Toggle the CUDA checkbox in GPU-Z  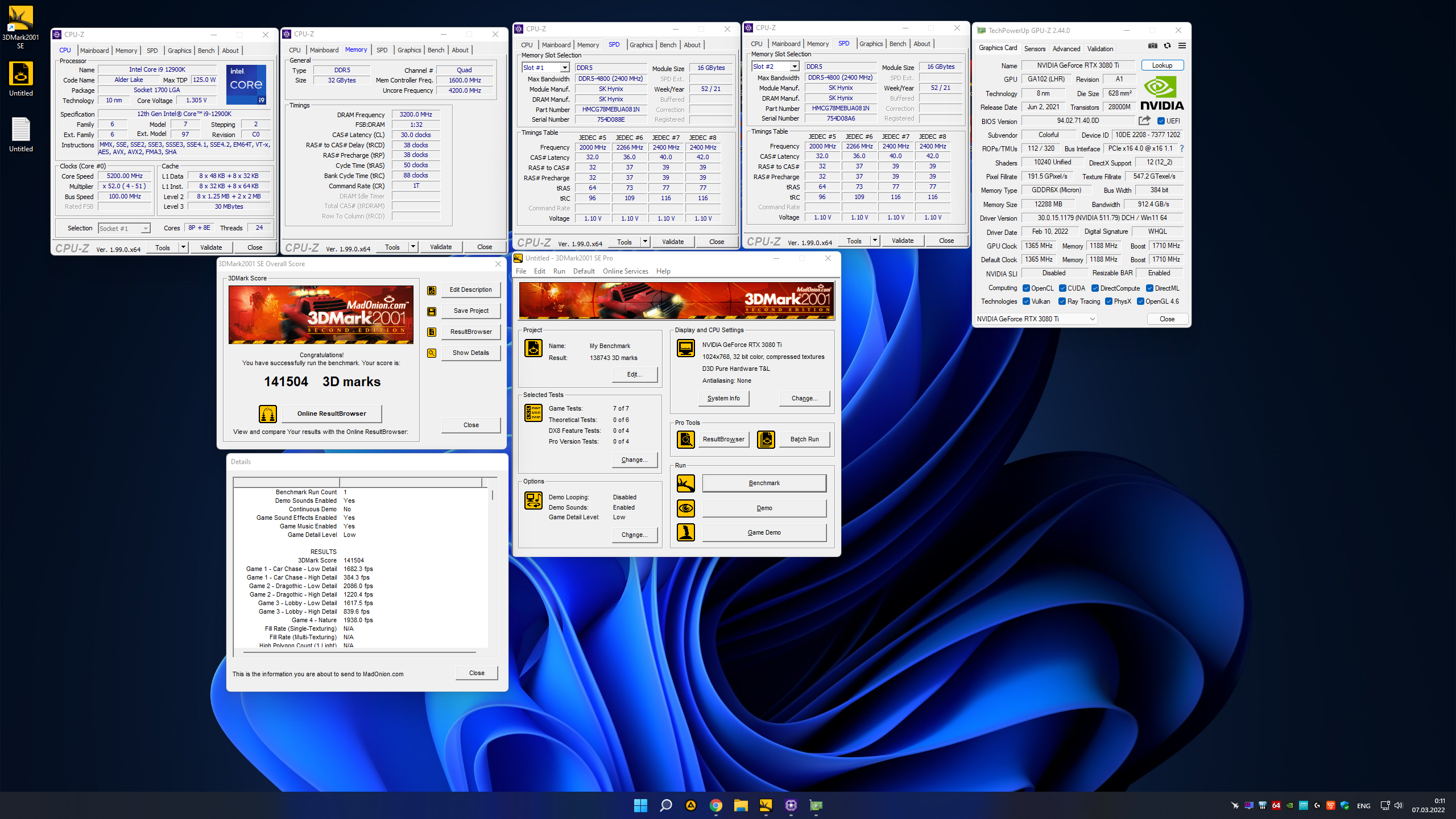coord(1062,288)
